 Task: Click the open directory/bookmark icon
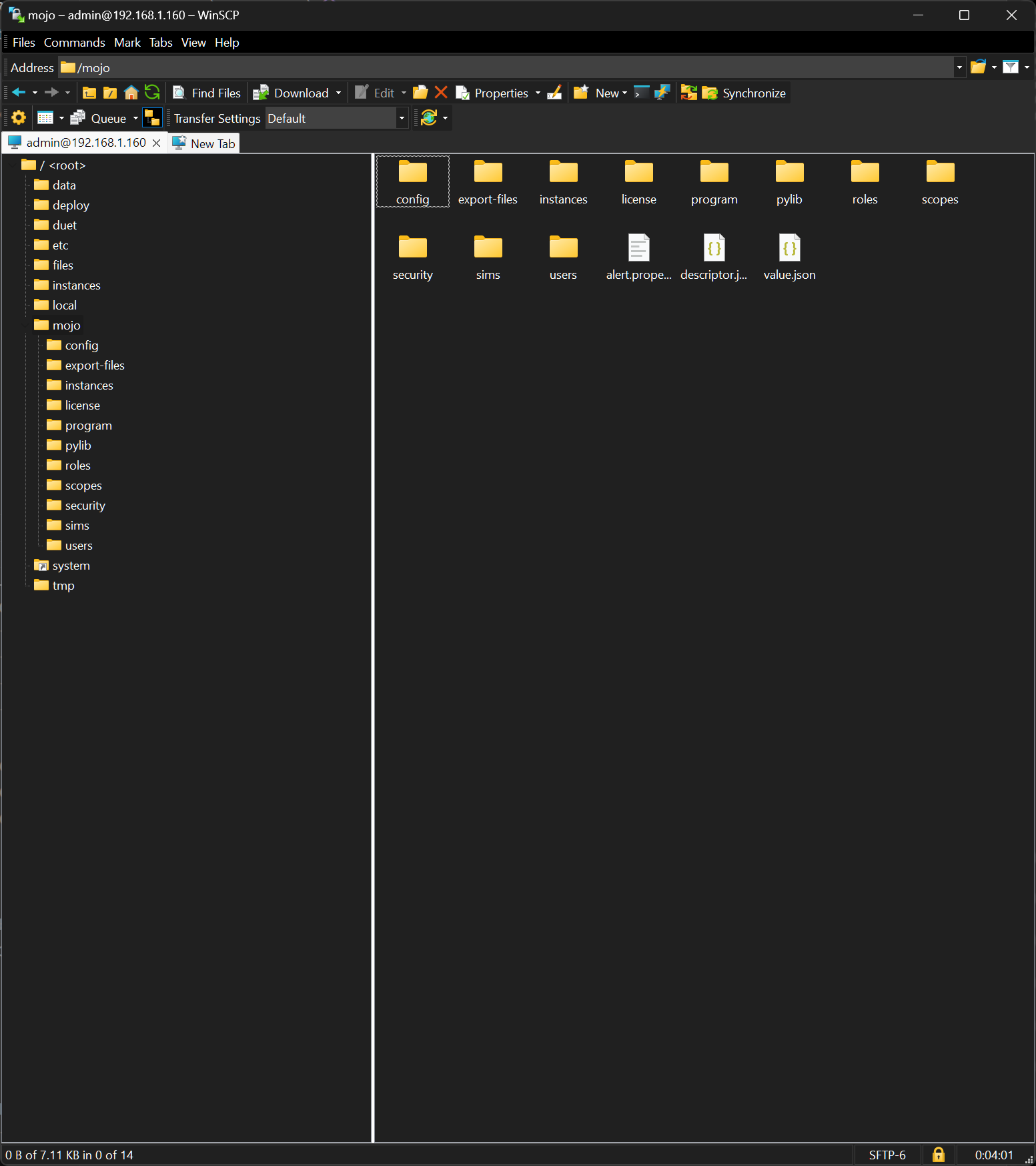[x=978, y=67]
